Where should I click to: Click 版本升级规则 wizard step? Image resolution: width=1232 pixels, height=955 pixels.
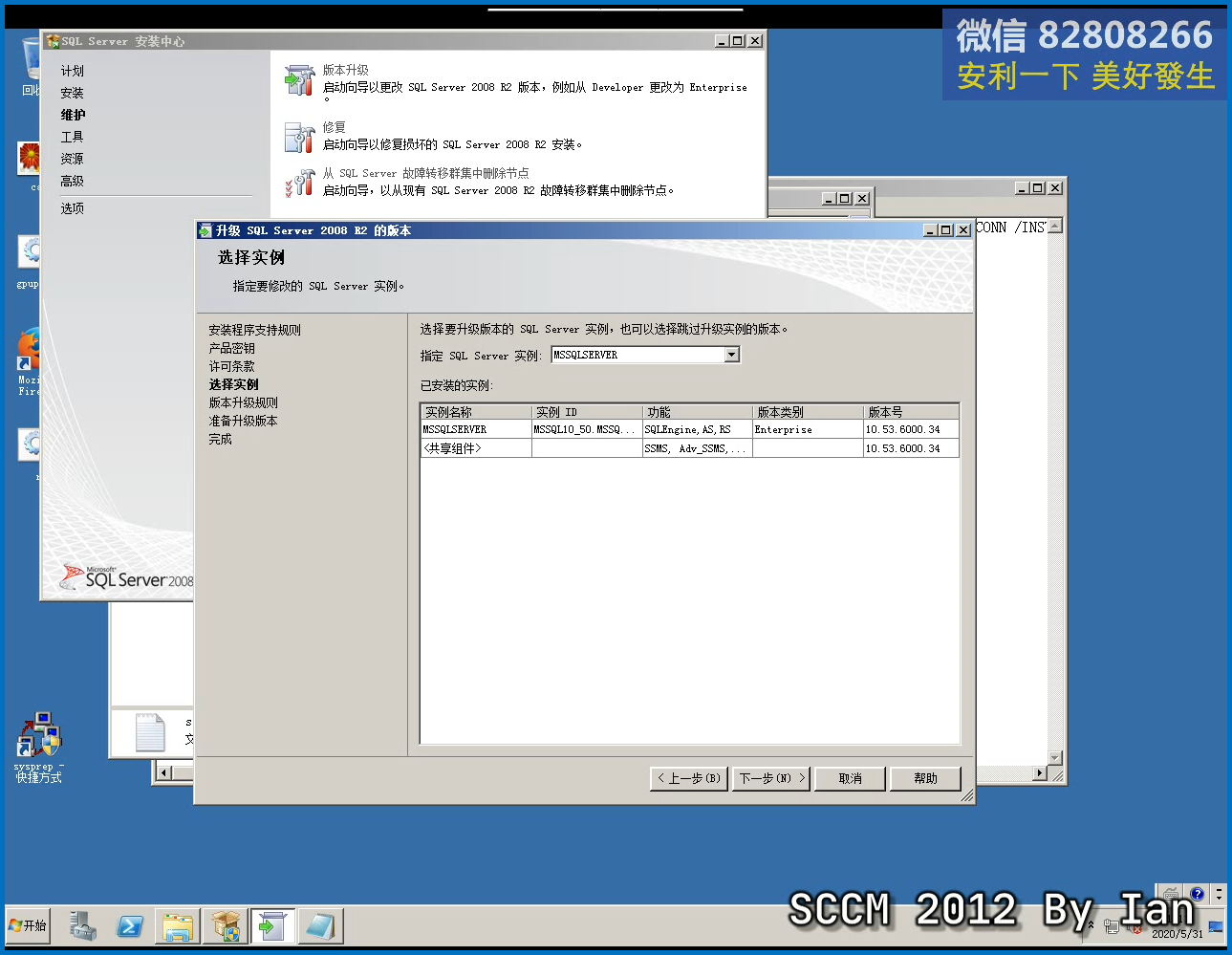pyautogui.click(x=243, y=402)
